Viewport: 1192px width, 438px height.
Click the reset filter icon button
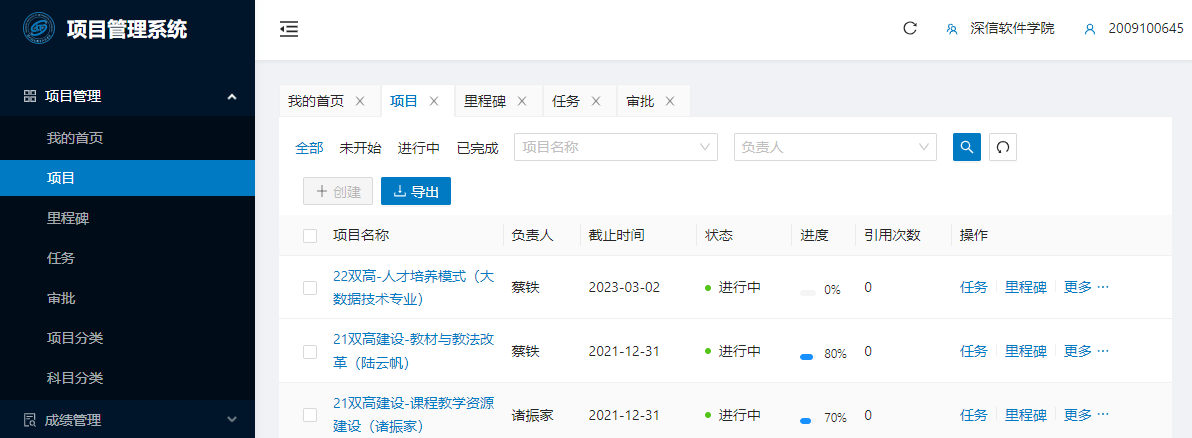click(1003, 147)
